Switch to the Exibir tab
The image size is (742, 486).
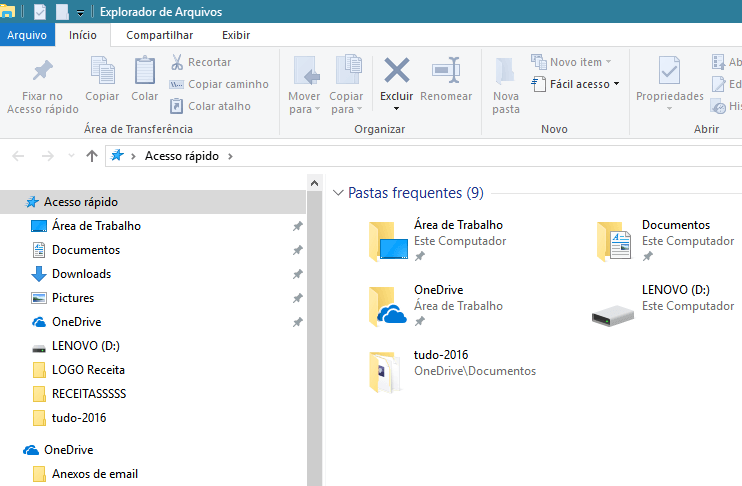[236, 35]
